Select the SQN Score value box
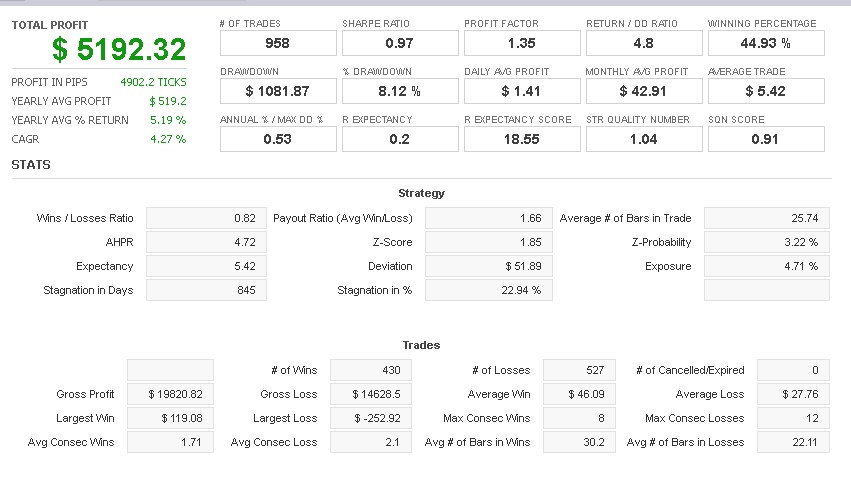The width and height of the screenshot is (851, 480). [766, 139]
